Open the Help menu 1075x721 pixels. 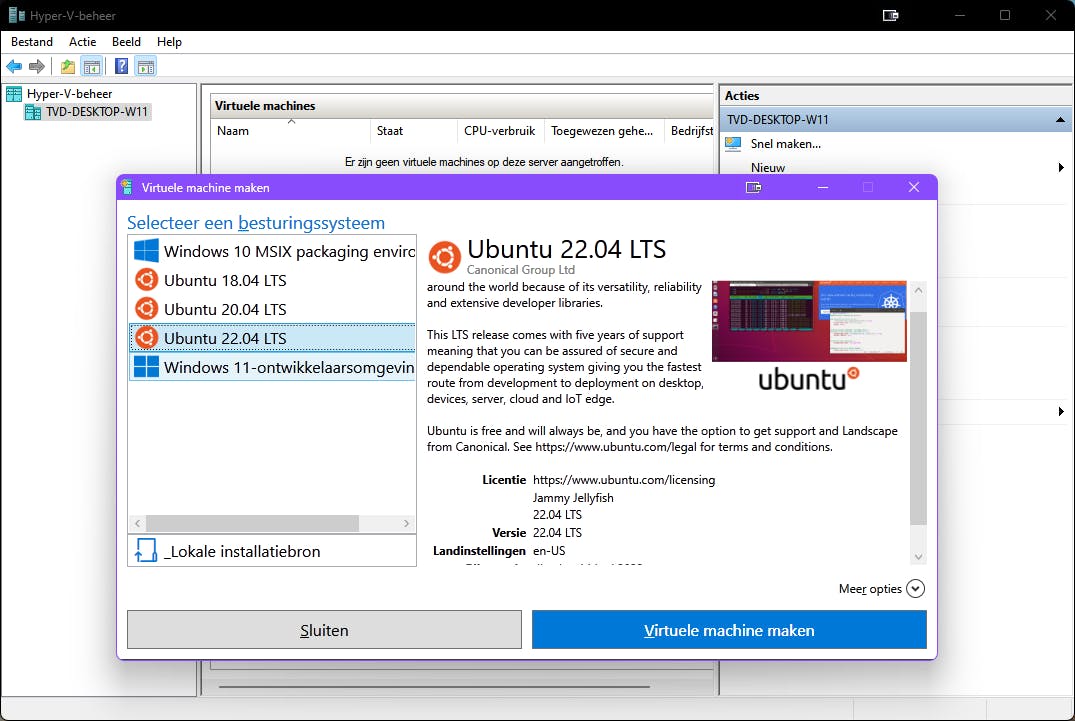[169, 42]
